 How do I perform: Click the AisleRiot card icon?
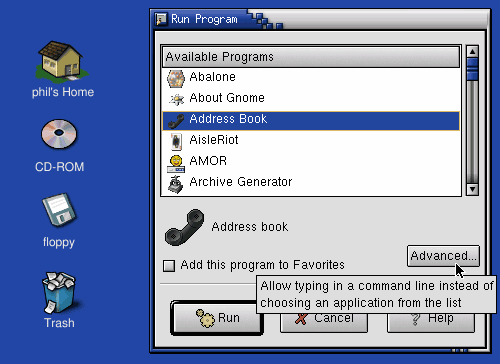click(176, 141)
